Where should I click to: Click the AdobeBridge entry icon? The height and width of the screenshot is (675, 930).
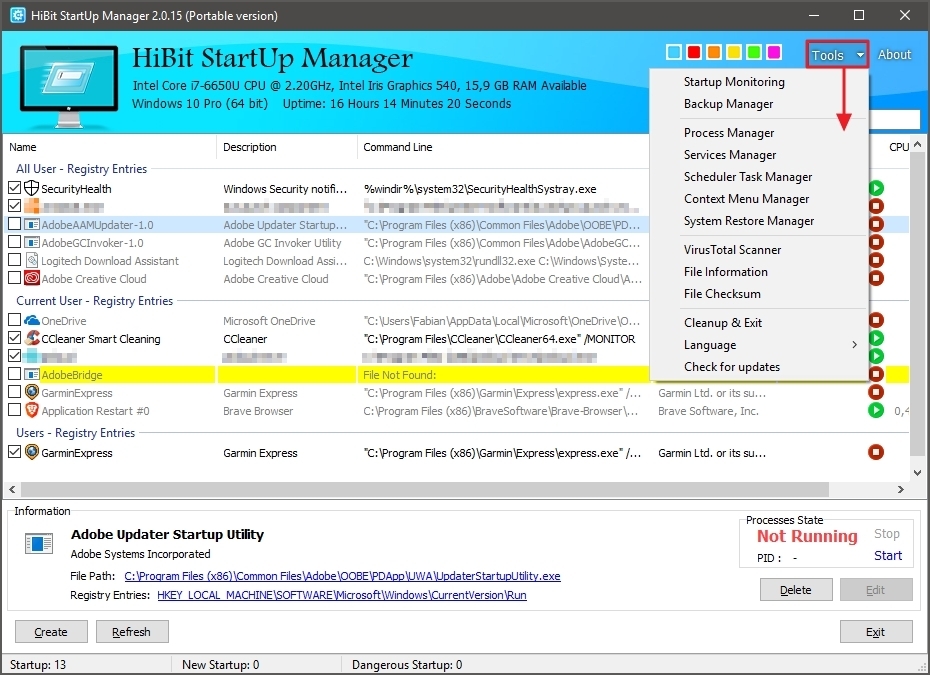tap(31, 374)
